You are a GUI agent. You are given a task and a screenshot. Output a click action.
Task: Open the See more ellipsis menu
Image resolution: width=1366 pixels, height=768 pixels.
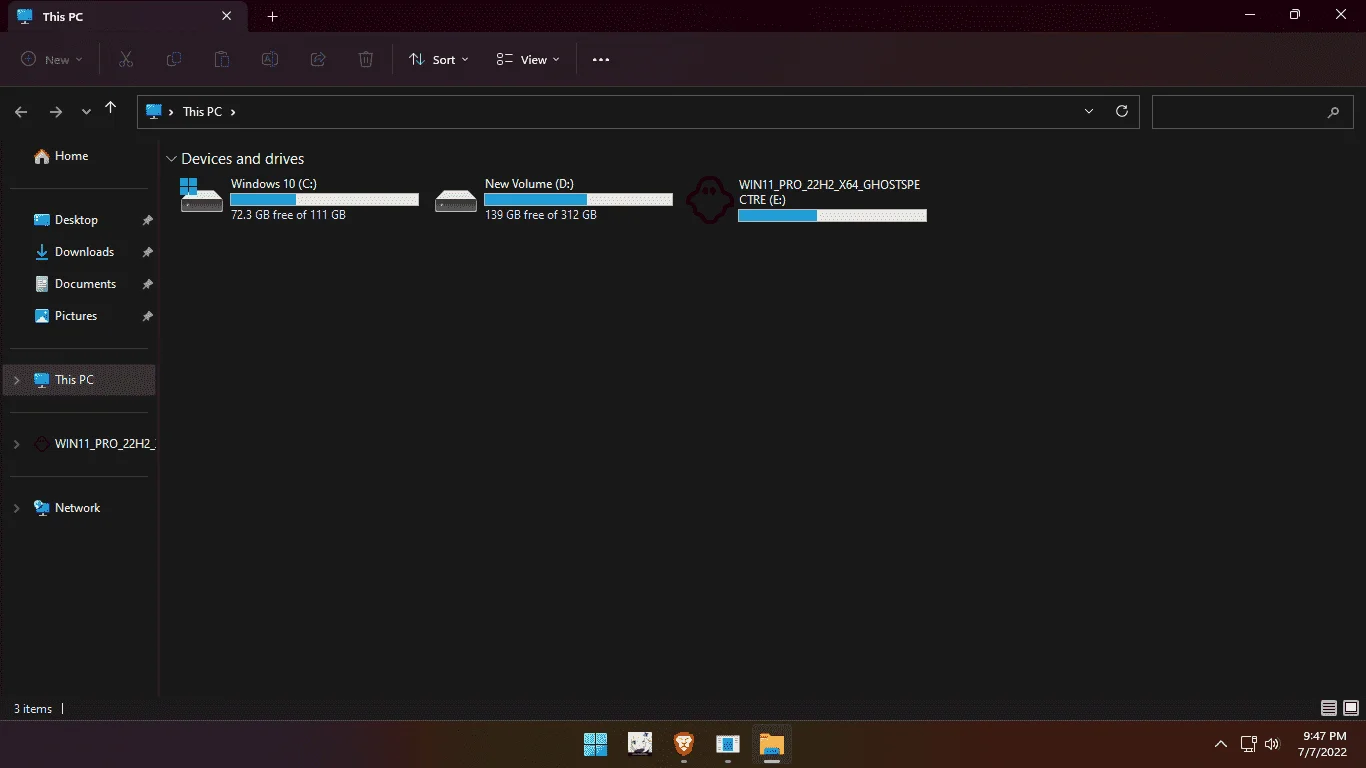pyautogui.click(x=601, y=60)
